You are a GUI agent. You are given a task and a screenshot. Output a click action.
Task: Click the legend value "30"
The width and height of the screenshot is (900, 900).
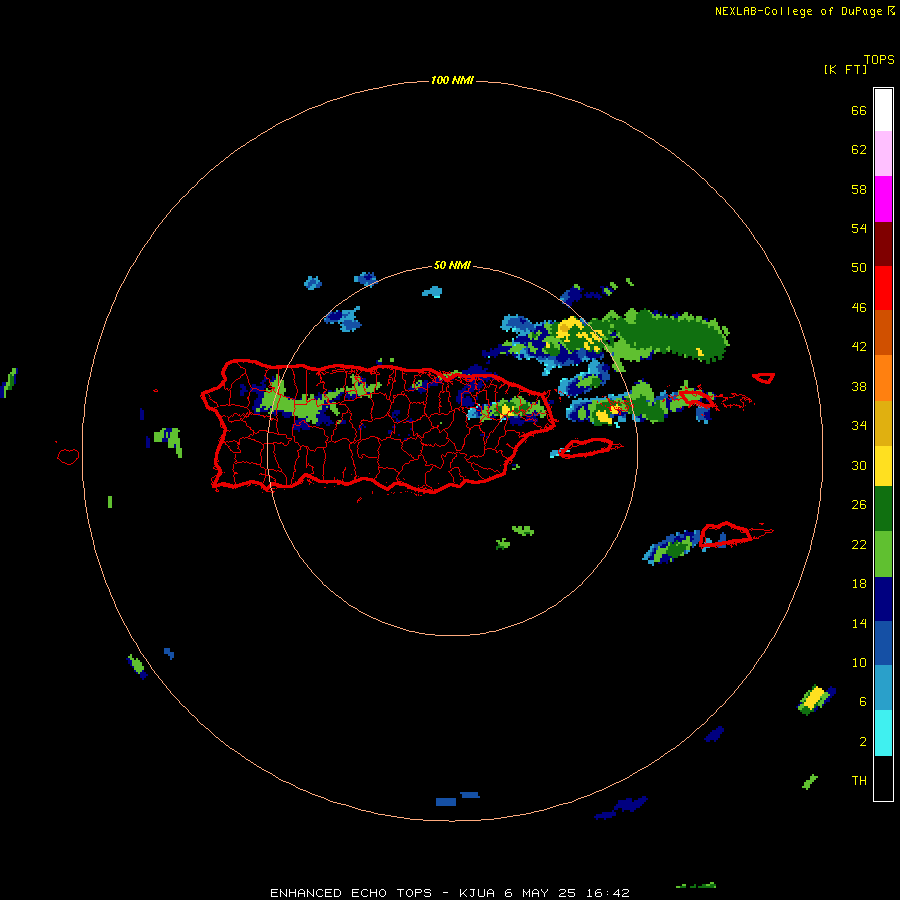(x=859, y=465)
